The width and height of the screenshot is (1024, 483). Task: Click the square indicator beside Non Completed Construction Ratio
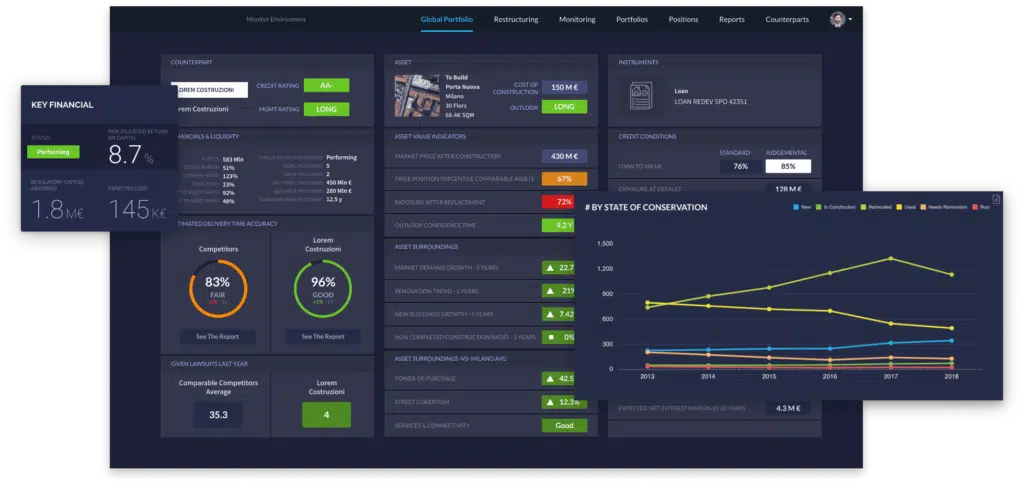(550, 337)
